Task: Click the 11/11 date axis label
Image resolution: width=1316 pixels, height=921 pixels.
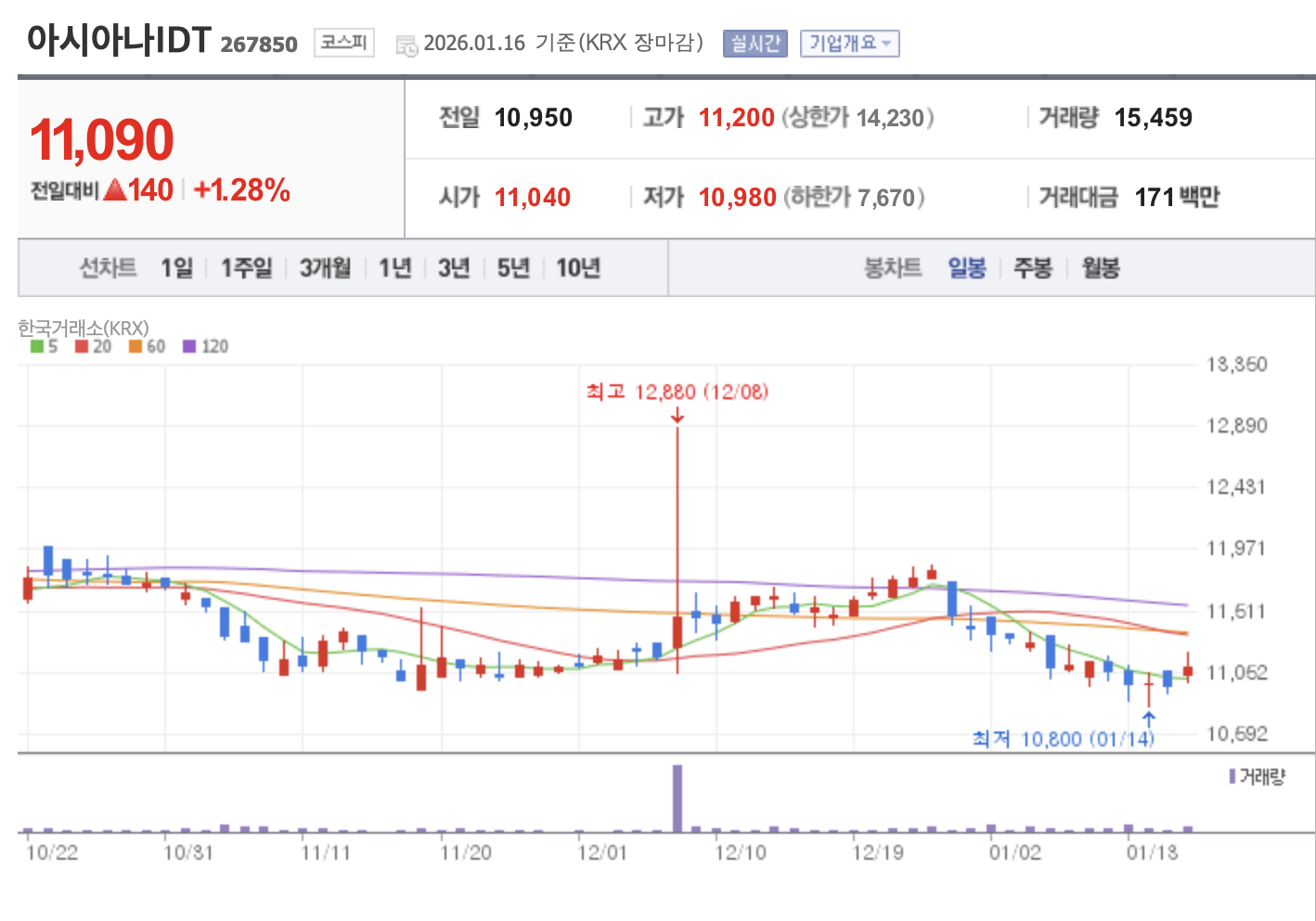Action: pos(326,852)
